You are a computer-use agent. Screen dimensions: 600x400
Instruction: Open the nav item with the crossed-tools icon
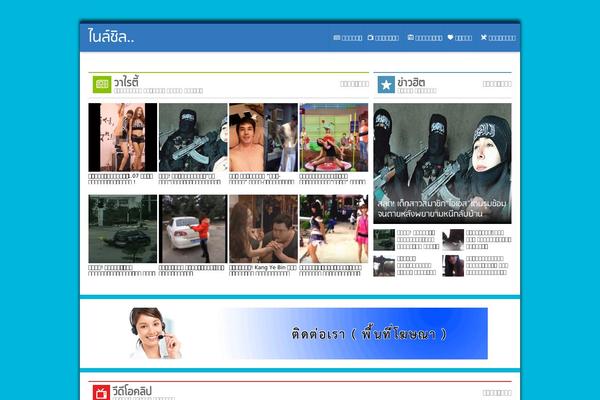[x=498, y=38]
